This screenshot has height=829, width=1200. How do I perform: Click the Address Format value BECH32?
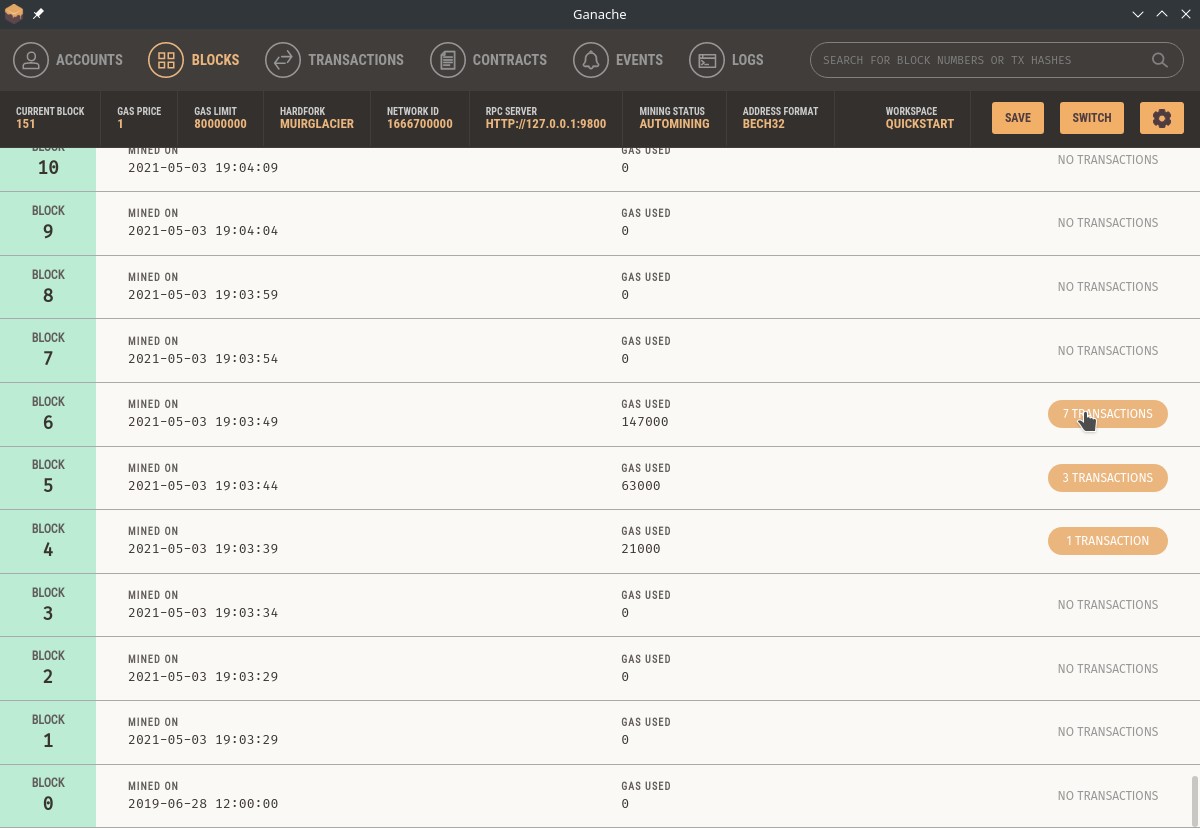tap(764, 124)
